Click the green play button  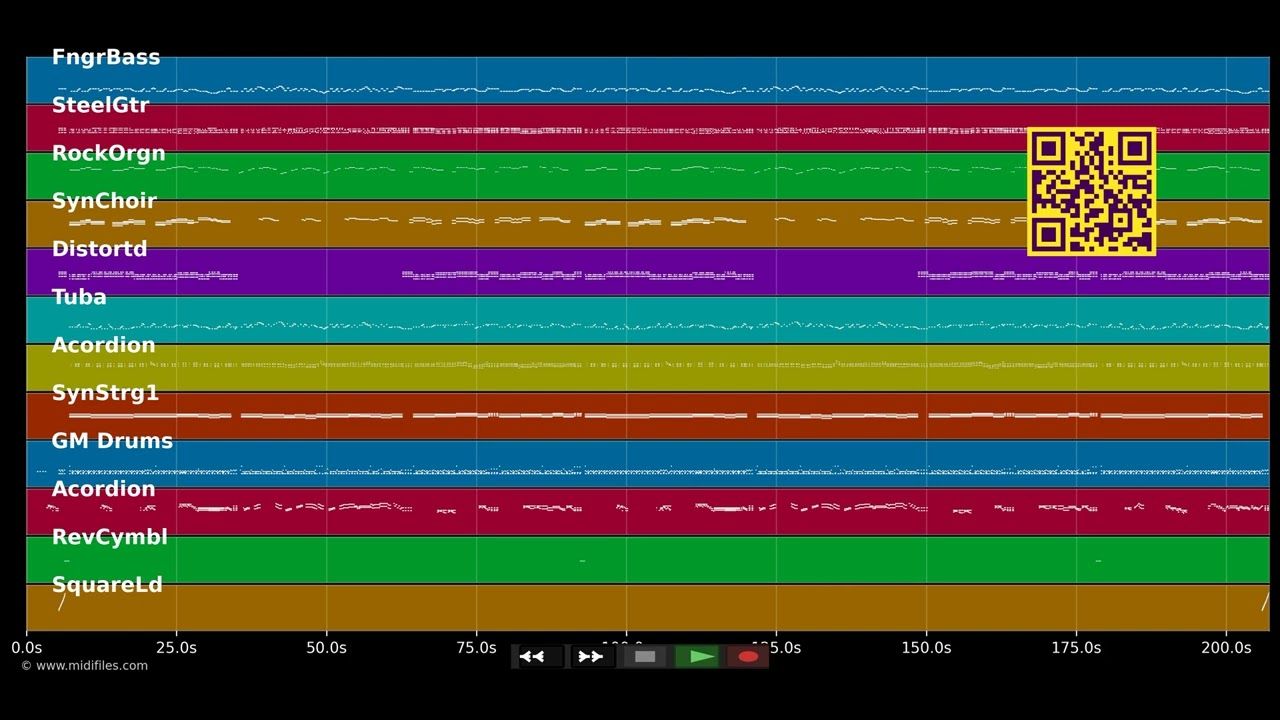(697, 657)
